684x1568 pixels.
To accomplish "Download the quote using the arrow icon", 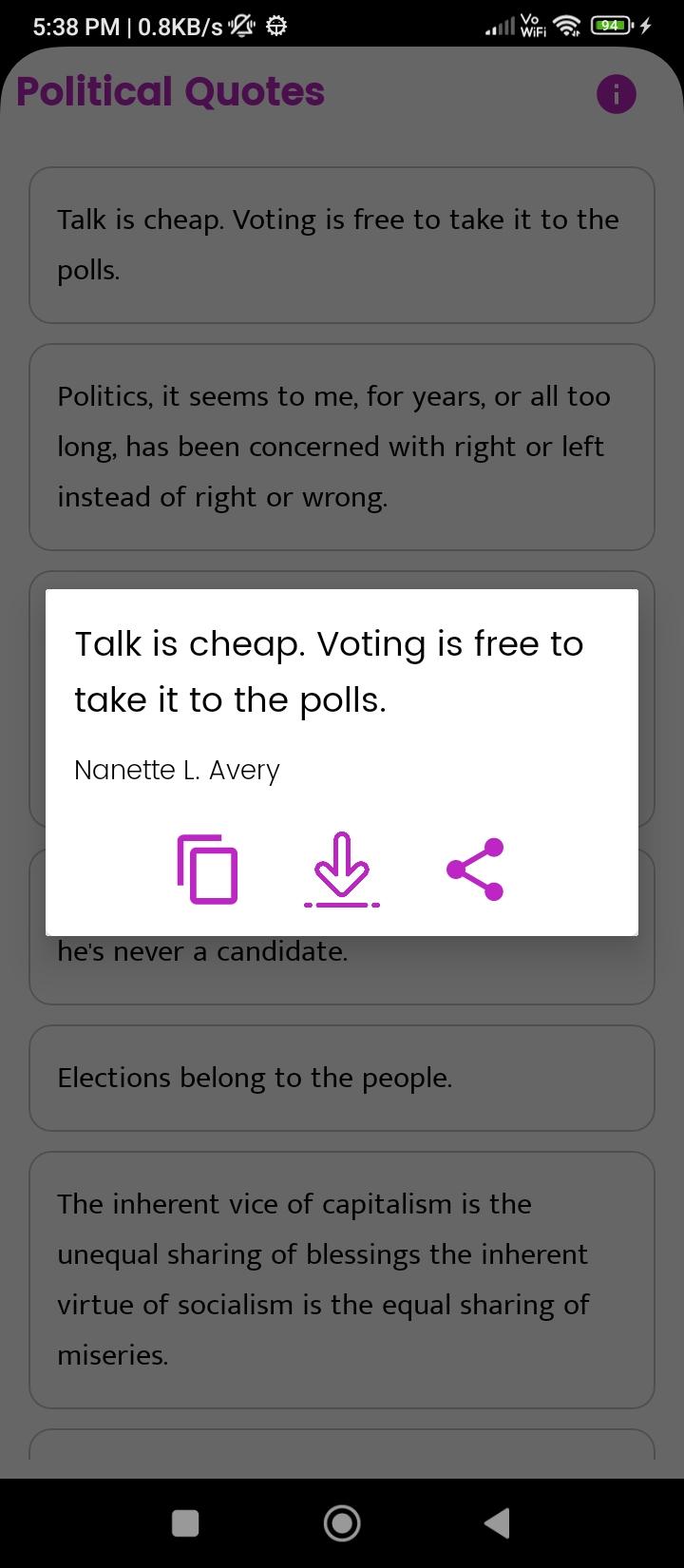I will point(342,869).
